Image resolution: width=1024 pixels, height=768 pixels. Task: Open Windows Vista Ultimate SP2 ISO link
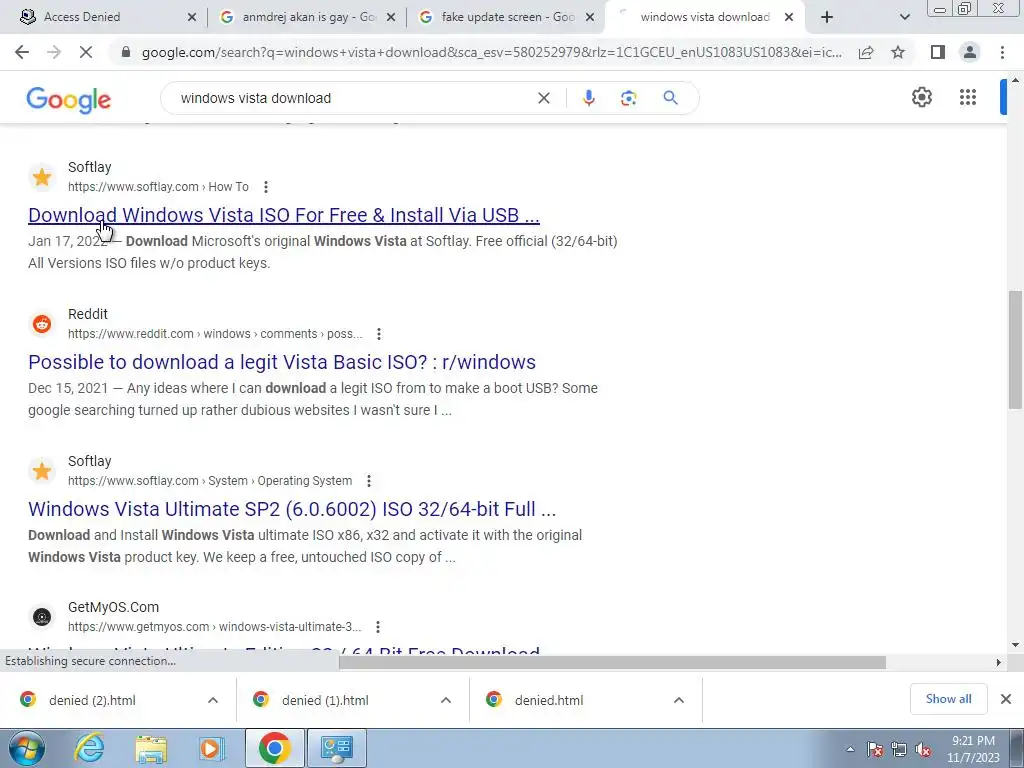pos(292,509)
